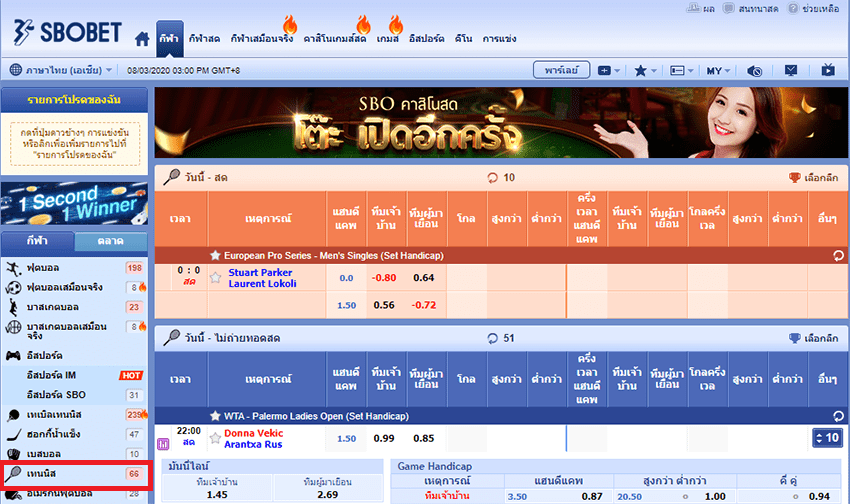Select เทนนิส in the sports list
Image resolution: width=850 pixels, height=504 pixels.
point(74,474)
